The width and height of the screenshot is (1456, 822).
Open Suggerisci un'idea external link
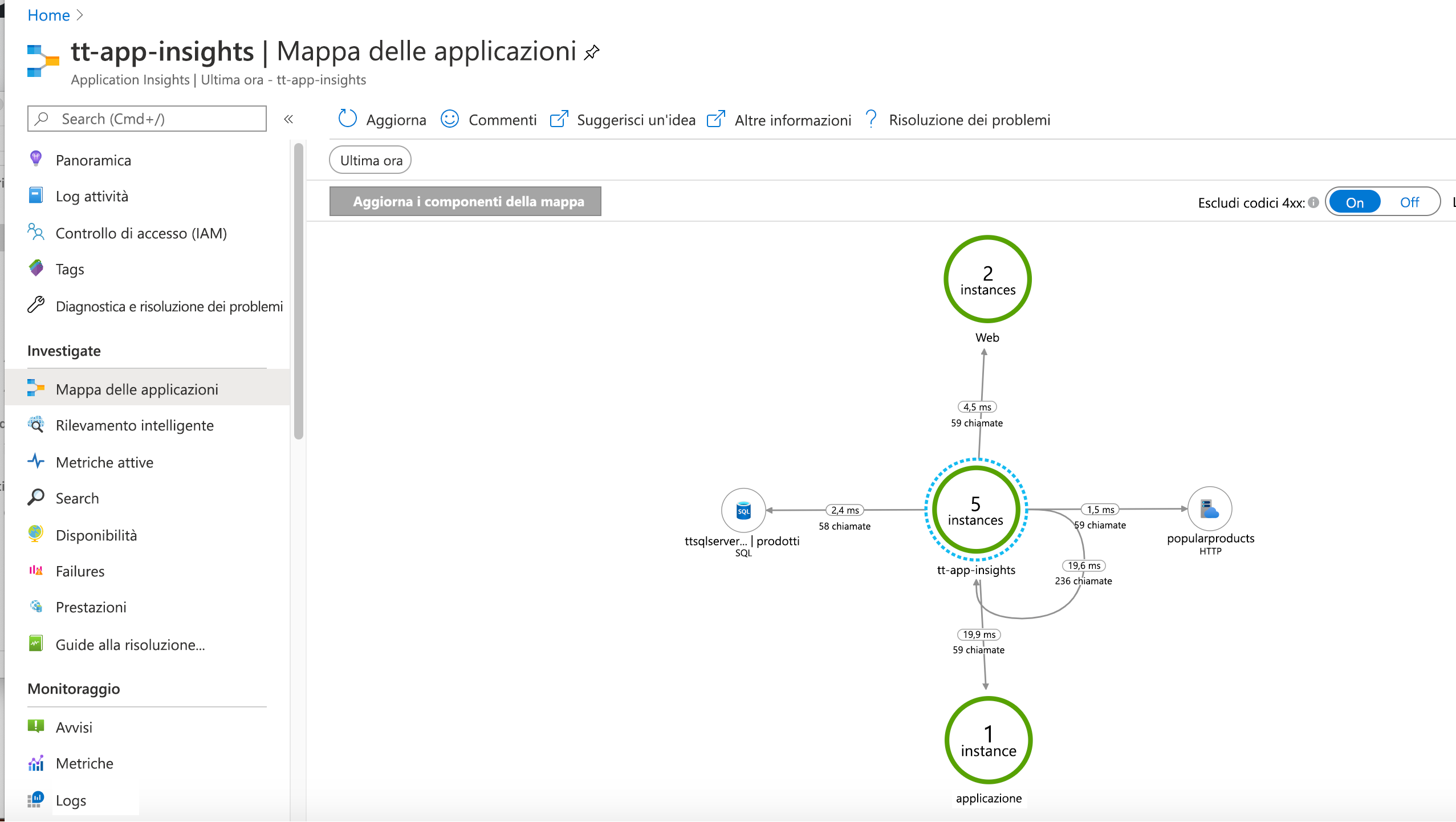pyautogui.click(x=623, y=120)
